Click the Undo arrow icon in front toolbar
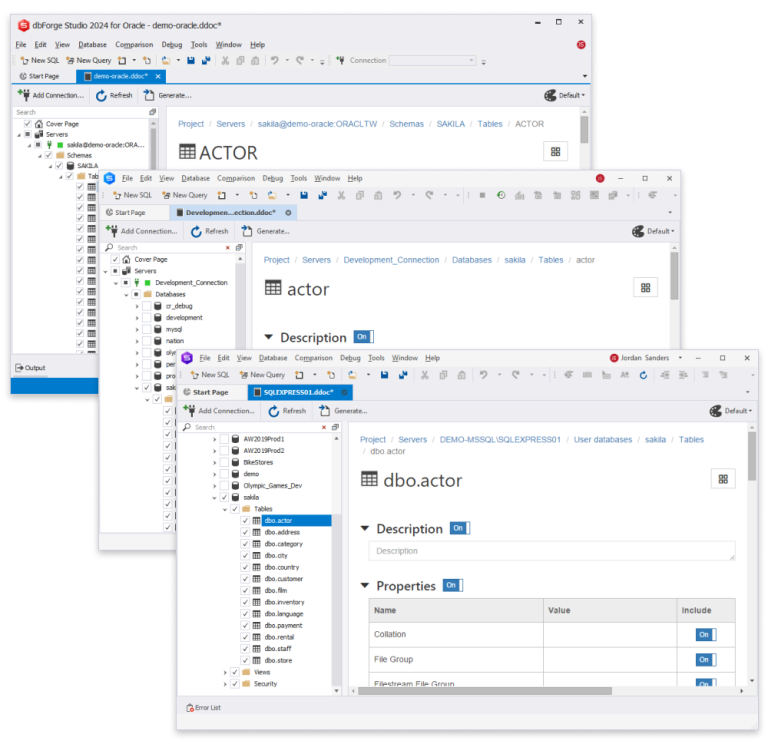Image resolution: width=768 pixels, height=744 pixels. pos(483,375)
